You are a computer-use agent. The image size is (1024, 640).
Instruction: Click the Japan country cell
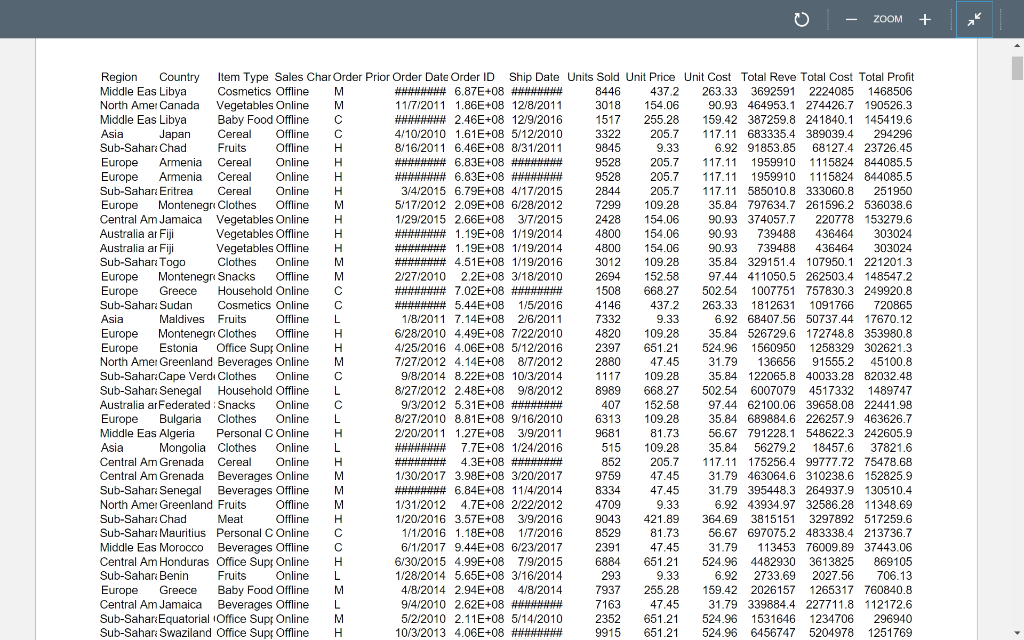pyautogui.click(x=174, y=134)
